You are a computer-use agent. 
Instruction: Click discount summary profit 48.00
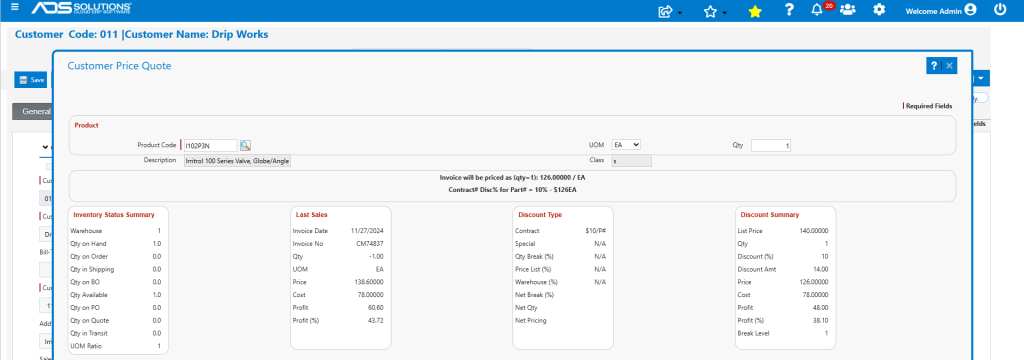point(820,307)
